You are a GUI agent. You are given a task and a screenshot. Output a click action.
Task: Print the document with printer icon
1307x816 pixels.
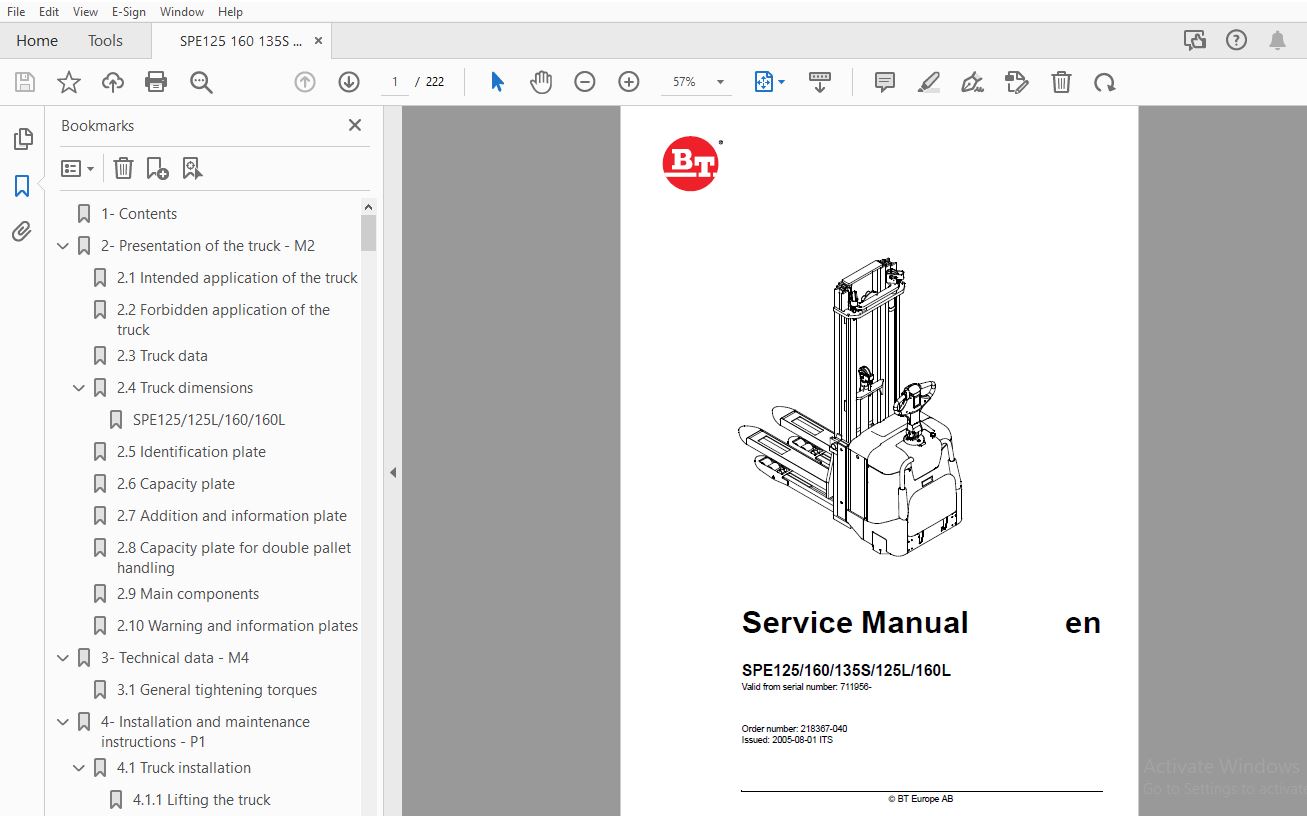coord(156,82)
